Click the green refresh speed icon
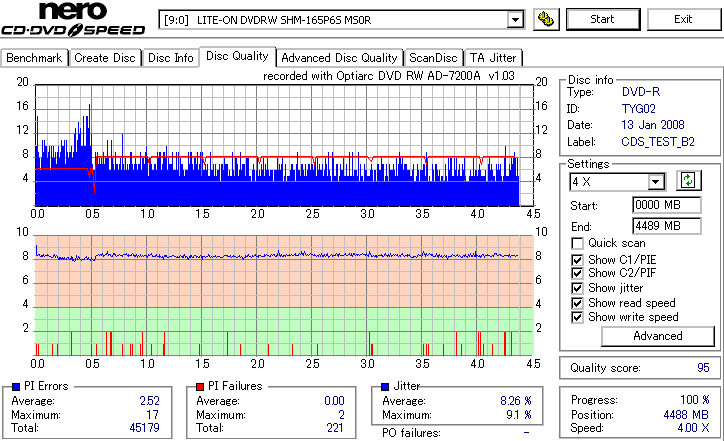724x441 pixels. [688, 181]
